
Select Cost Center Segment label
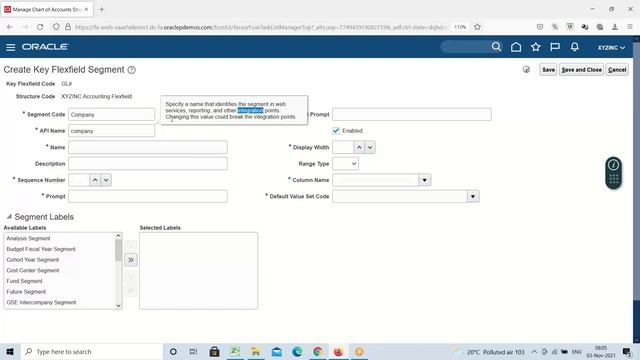coord(33,270)
